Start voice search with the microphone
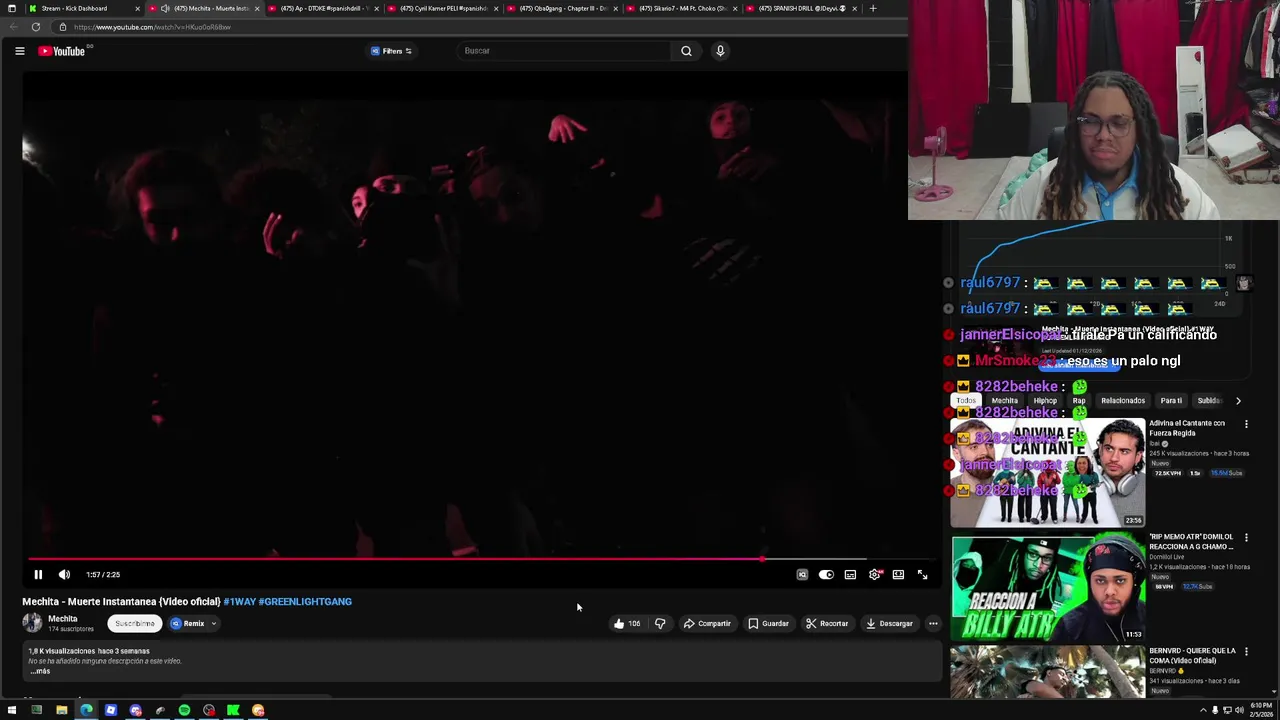Image resolution: width=1280 pixels, height=720 pixels. point(720,51)
